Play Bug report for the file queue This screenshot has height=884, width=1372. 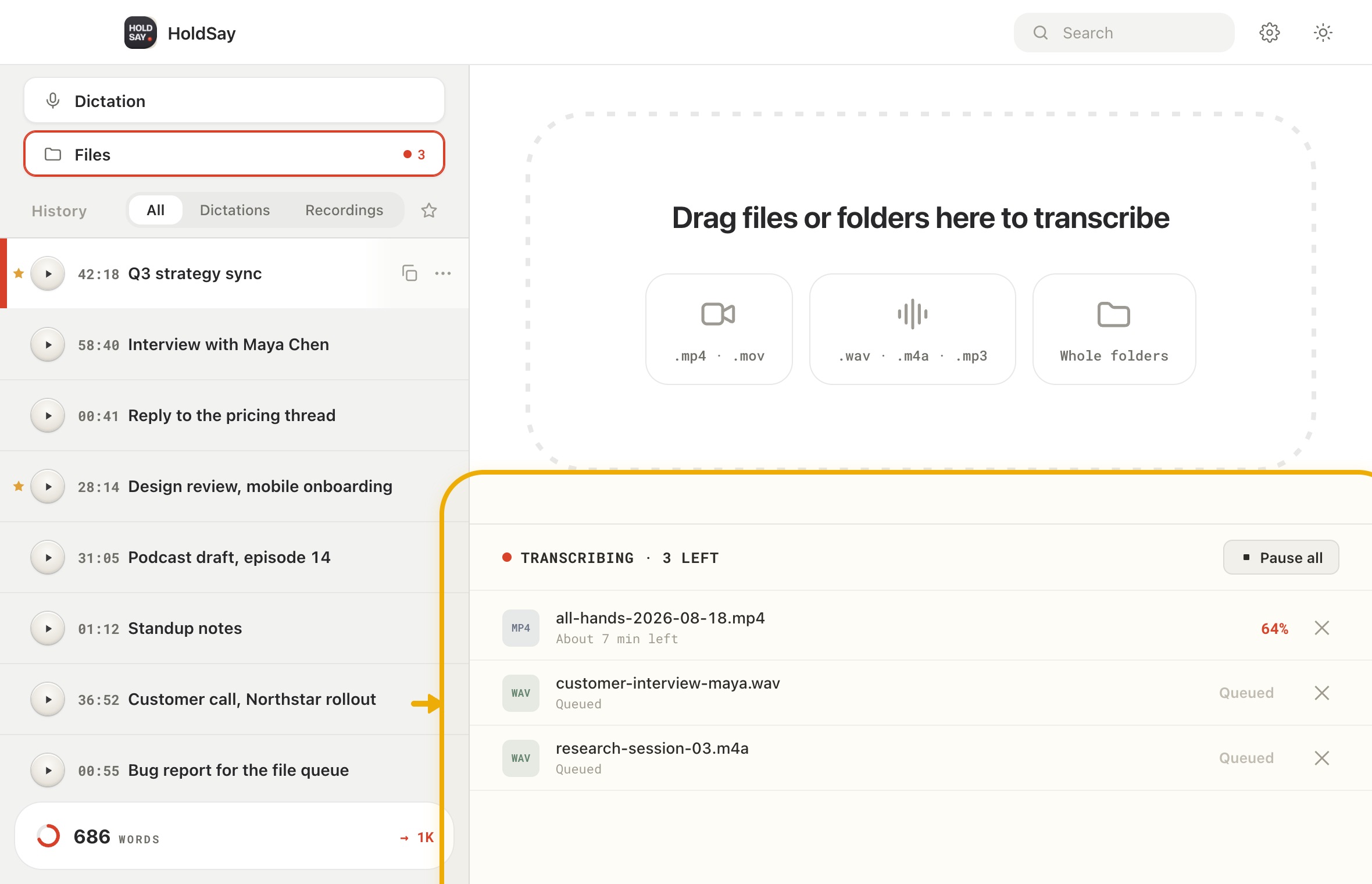pos(48,770)
